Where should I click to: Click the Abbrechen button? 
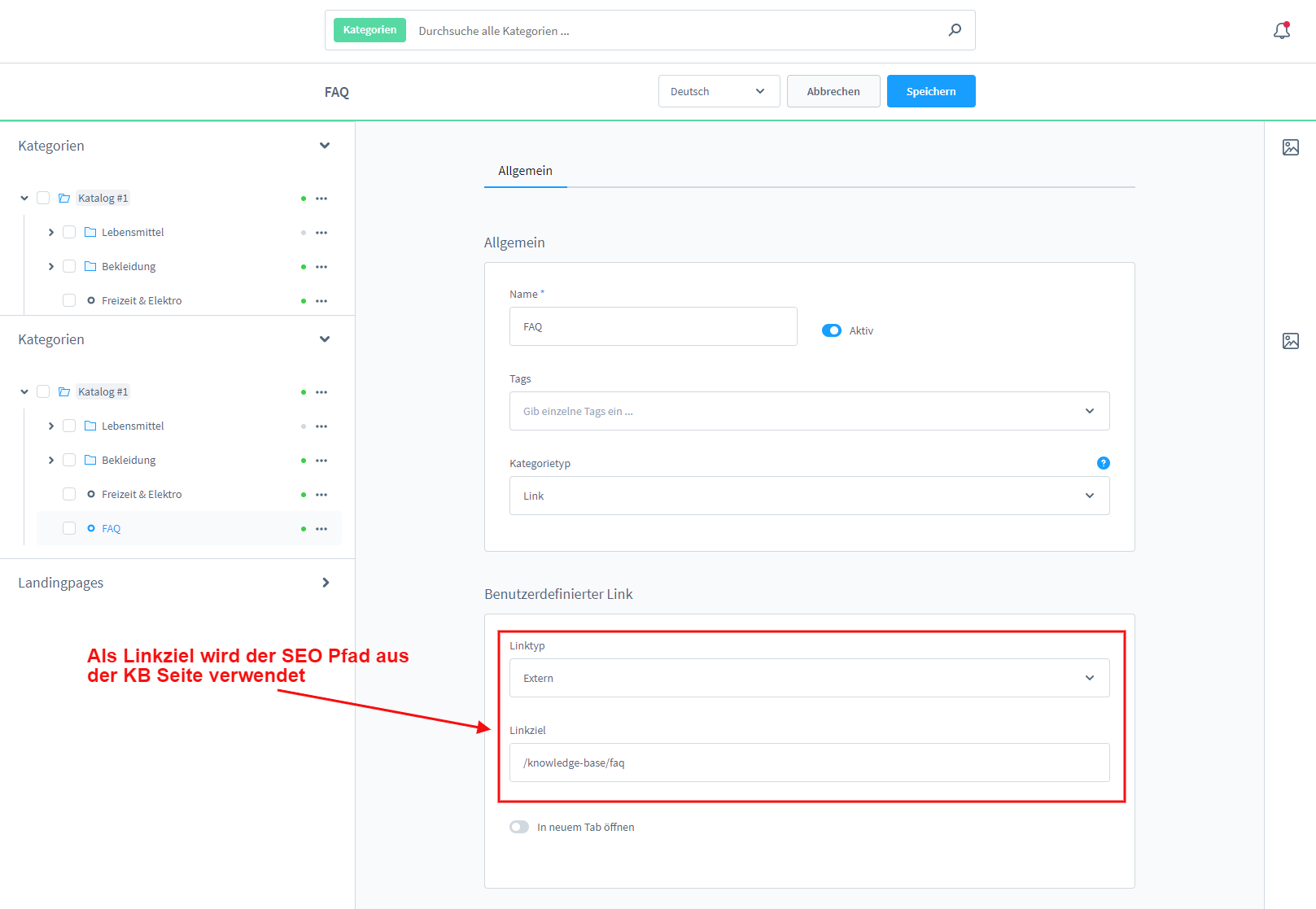tap(833, 91)
